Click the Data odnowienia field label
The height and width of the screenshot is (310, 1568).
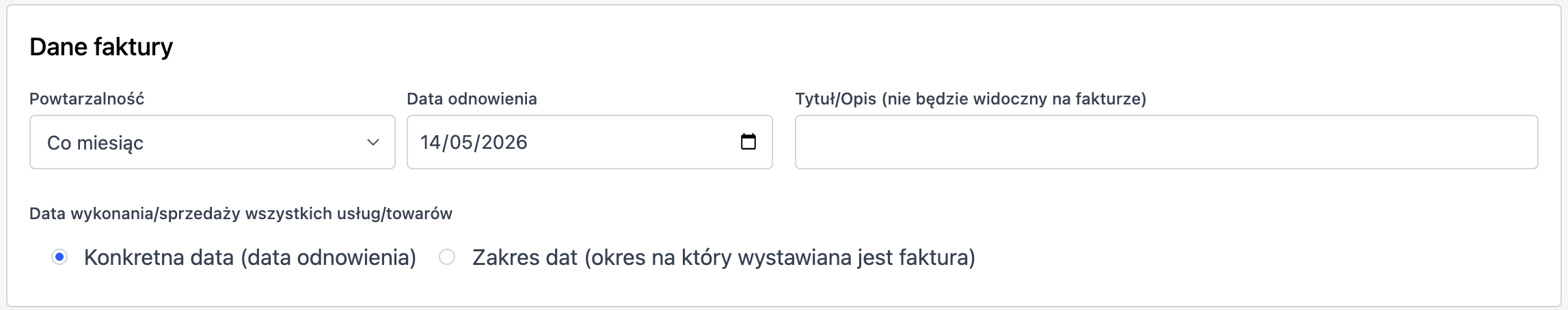[472, 99]
